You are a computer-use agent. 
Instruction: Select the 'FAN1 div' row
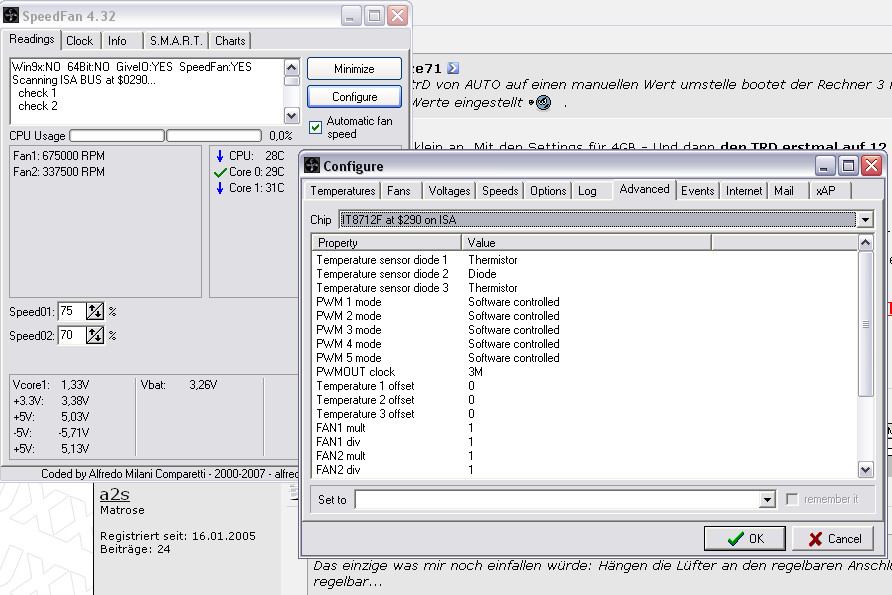point(585,442)
